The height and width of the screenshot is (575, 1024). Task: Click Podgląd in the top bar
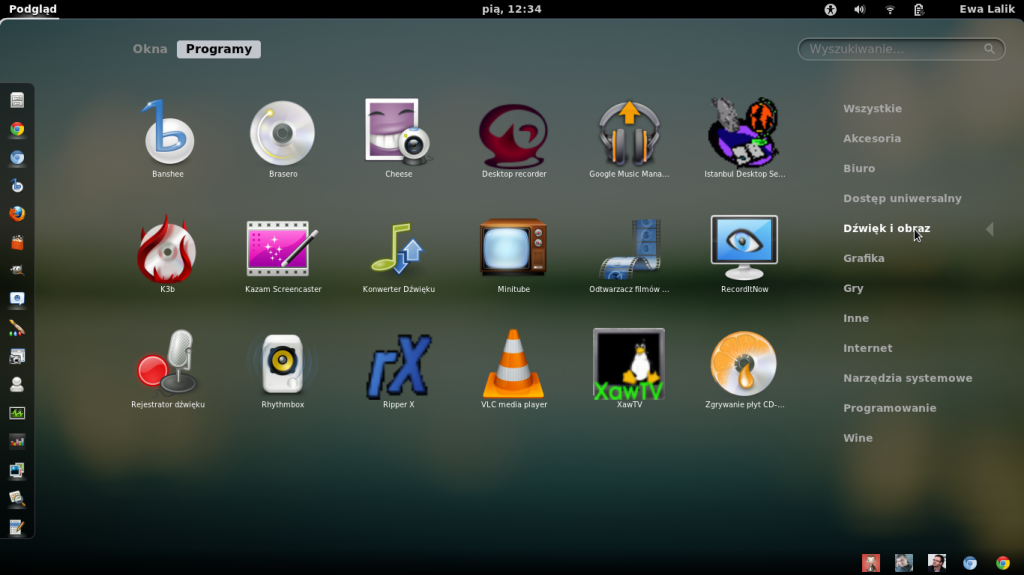33,9
